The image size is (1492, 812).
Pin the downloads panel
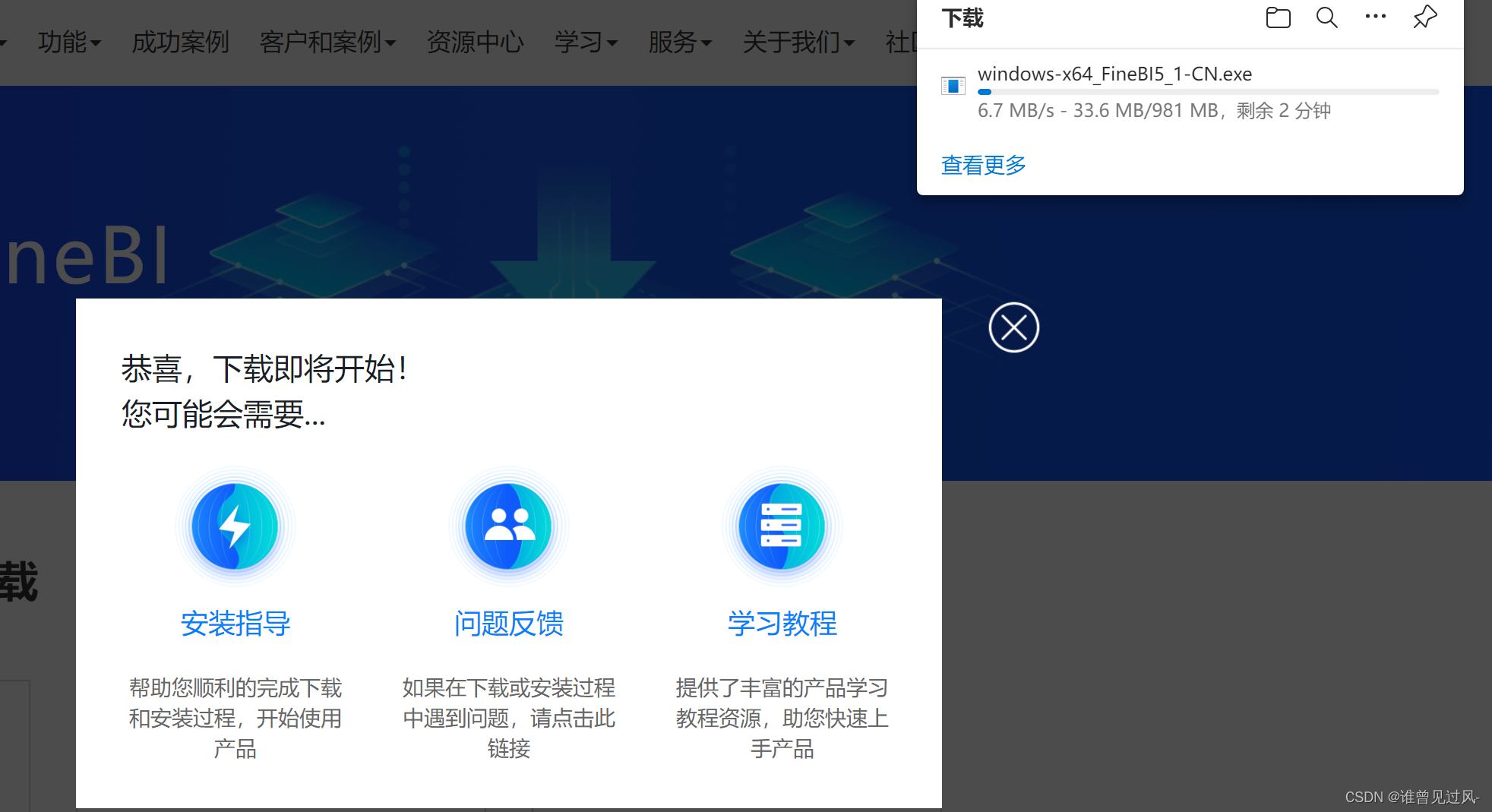[1425, 17]
